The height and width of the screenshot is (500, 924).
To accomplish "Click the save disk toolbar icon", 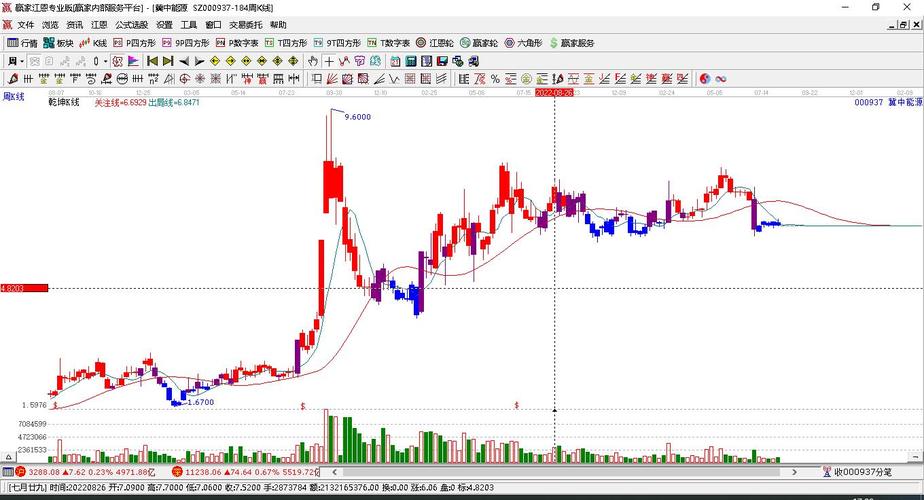I will [442, 61].
